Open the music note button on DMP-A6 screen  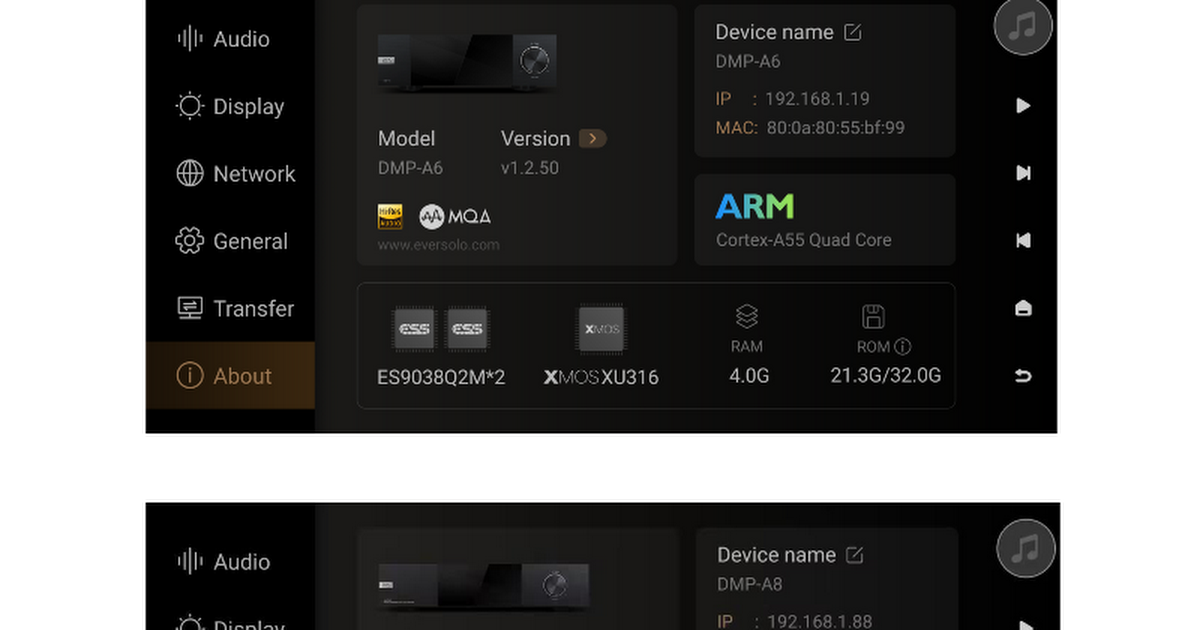1023,26
